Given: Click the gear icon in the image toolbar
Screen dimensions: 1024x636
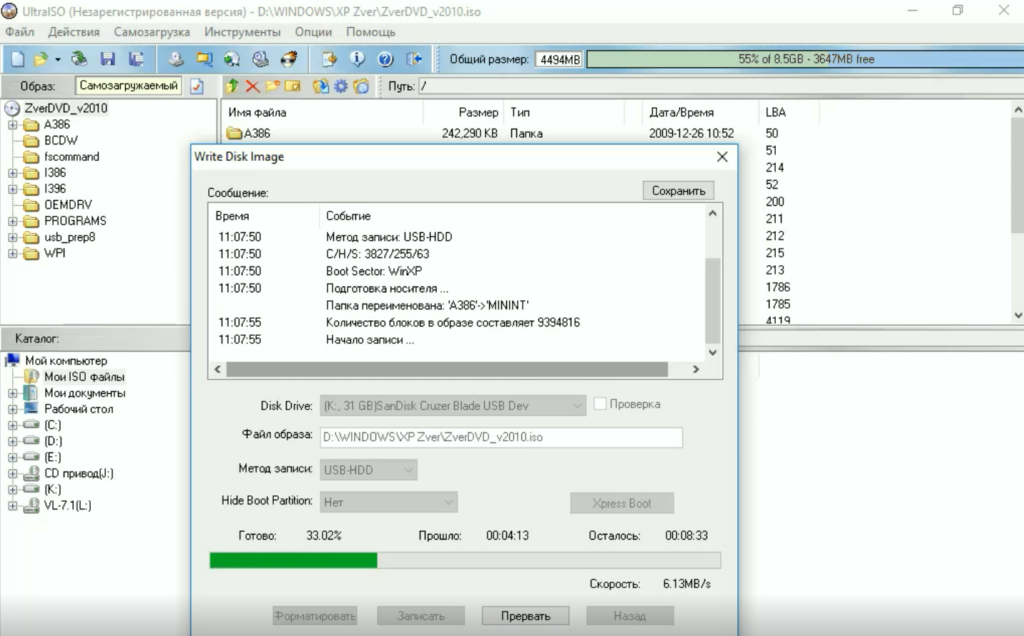Looking at the screenshot, I should (341, 87).
